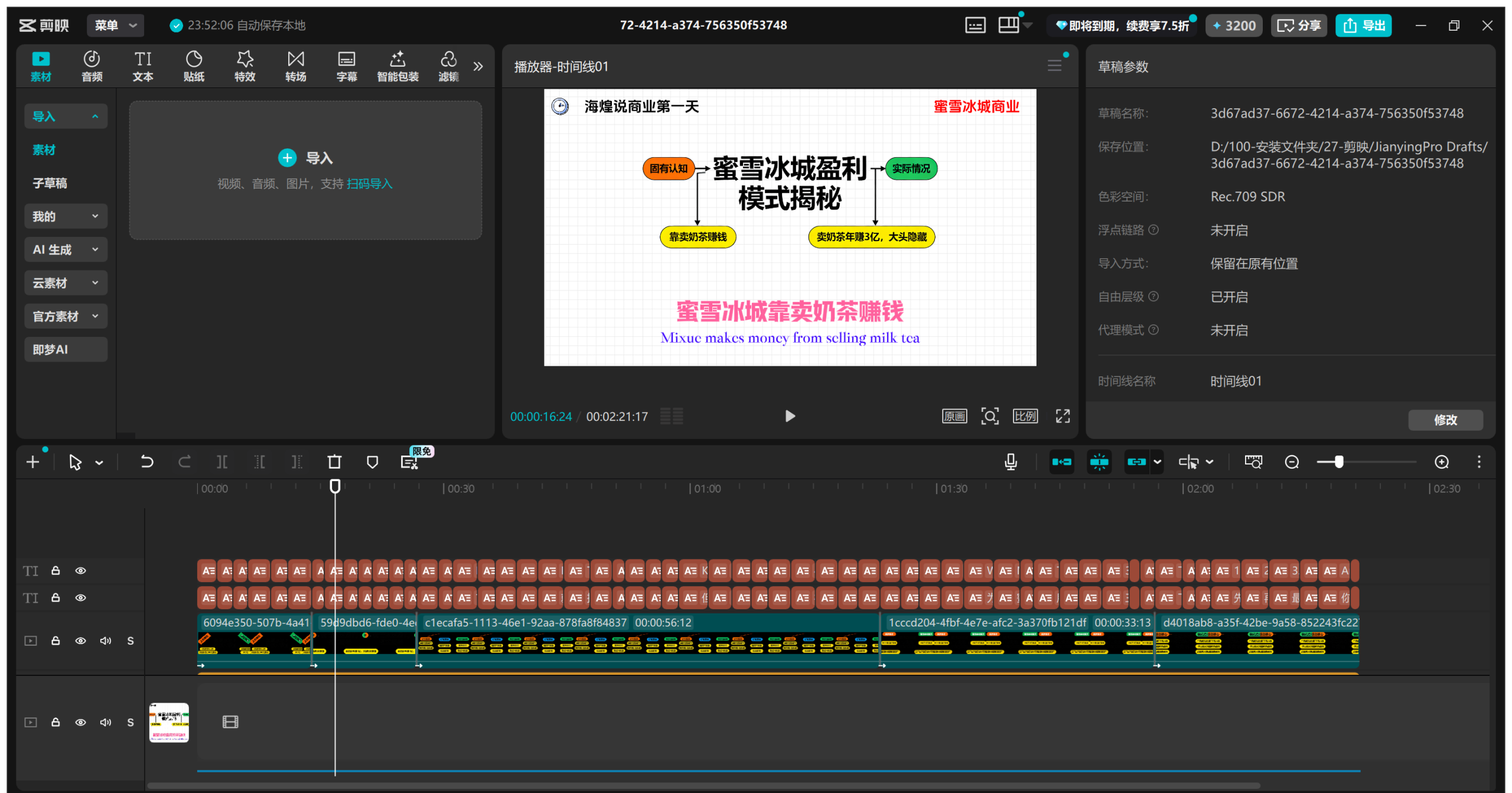Mute the main video track speaker

point(106,641)
